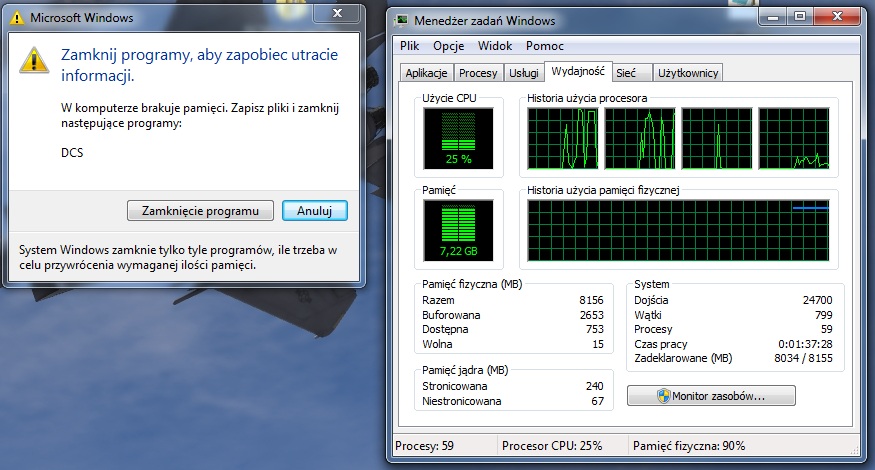Viewport: 875px width, 470px height.
Task: Click the Task Manager title bar icon
Action: (401, 21)
